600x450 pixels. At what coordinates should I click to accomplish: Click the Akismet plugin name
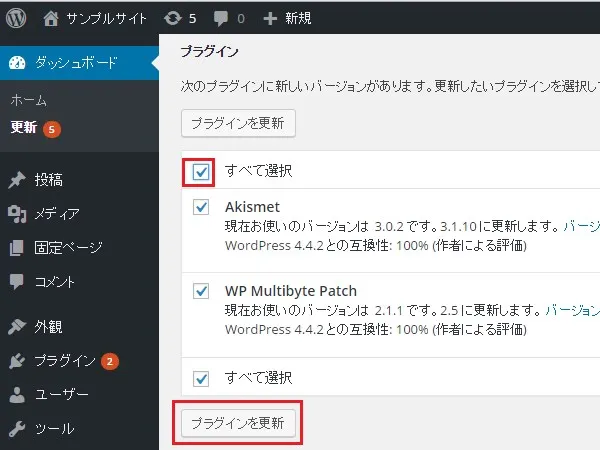point(252,207)
